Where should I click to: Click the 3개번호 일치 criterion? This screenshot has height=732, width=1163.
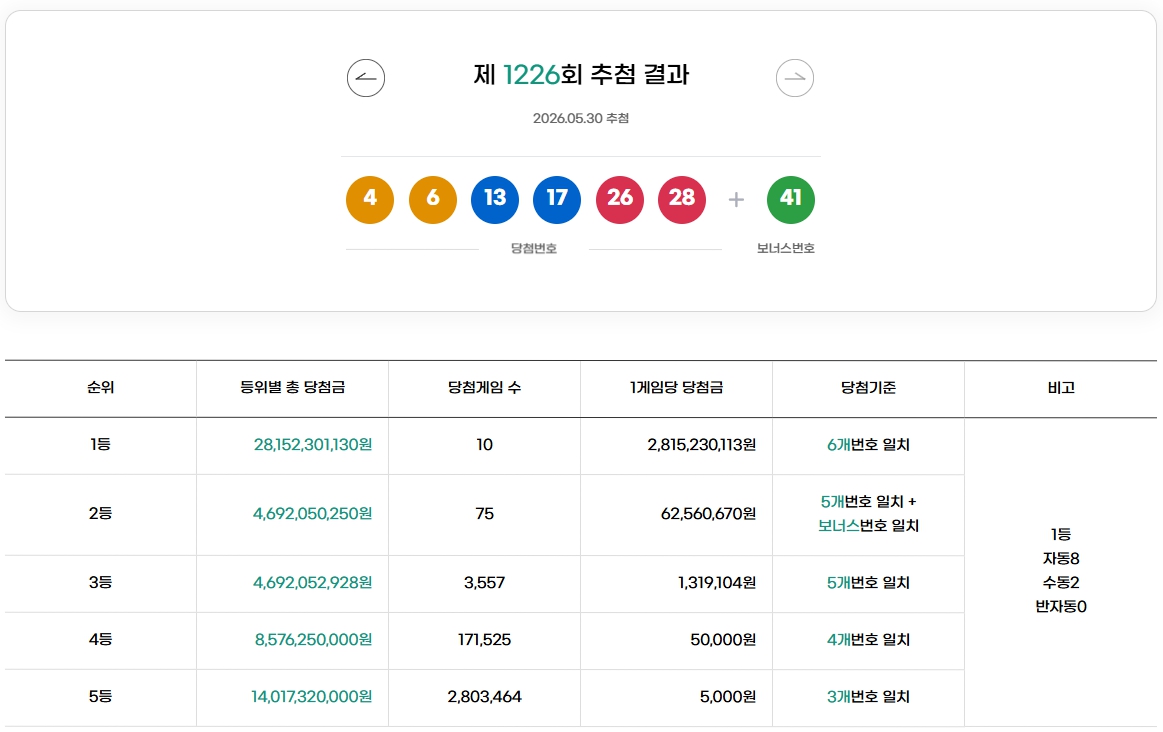[869, 696]
